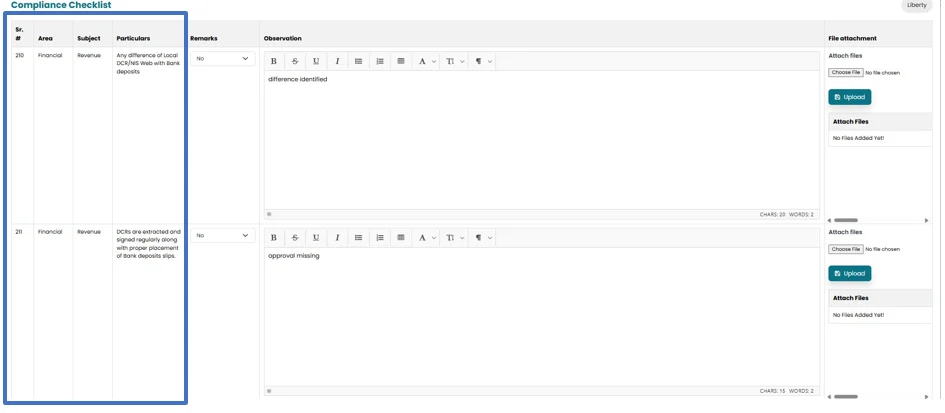Italicize text in row 211 observation editor
This screenshot has width=945, height=413.
click(337, 237)
